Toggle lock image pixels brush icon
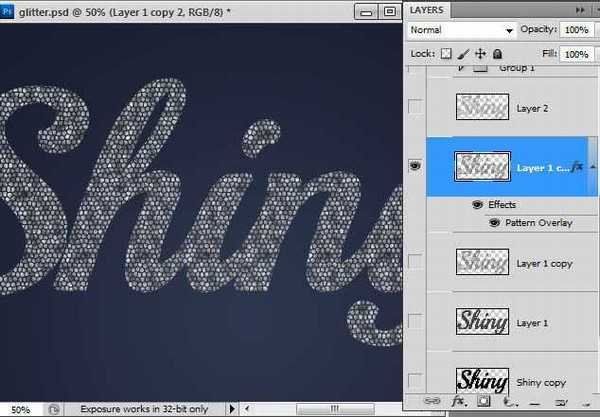 [x=463, y=54]
